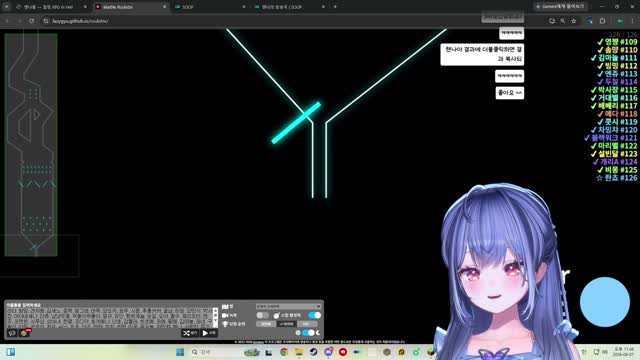
Task: Click inside the participant names text area
Action: [x=109, y=317]
